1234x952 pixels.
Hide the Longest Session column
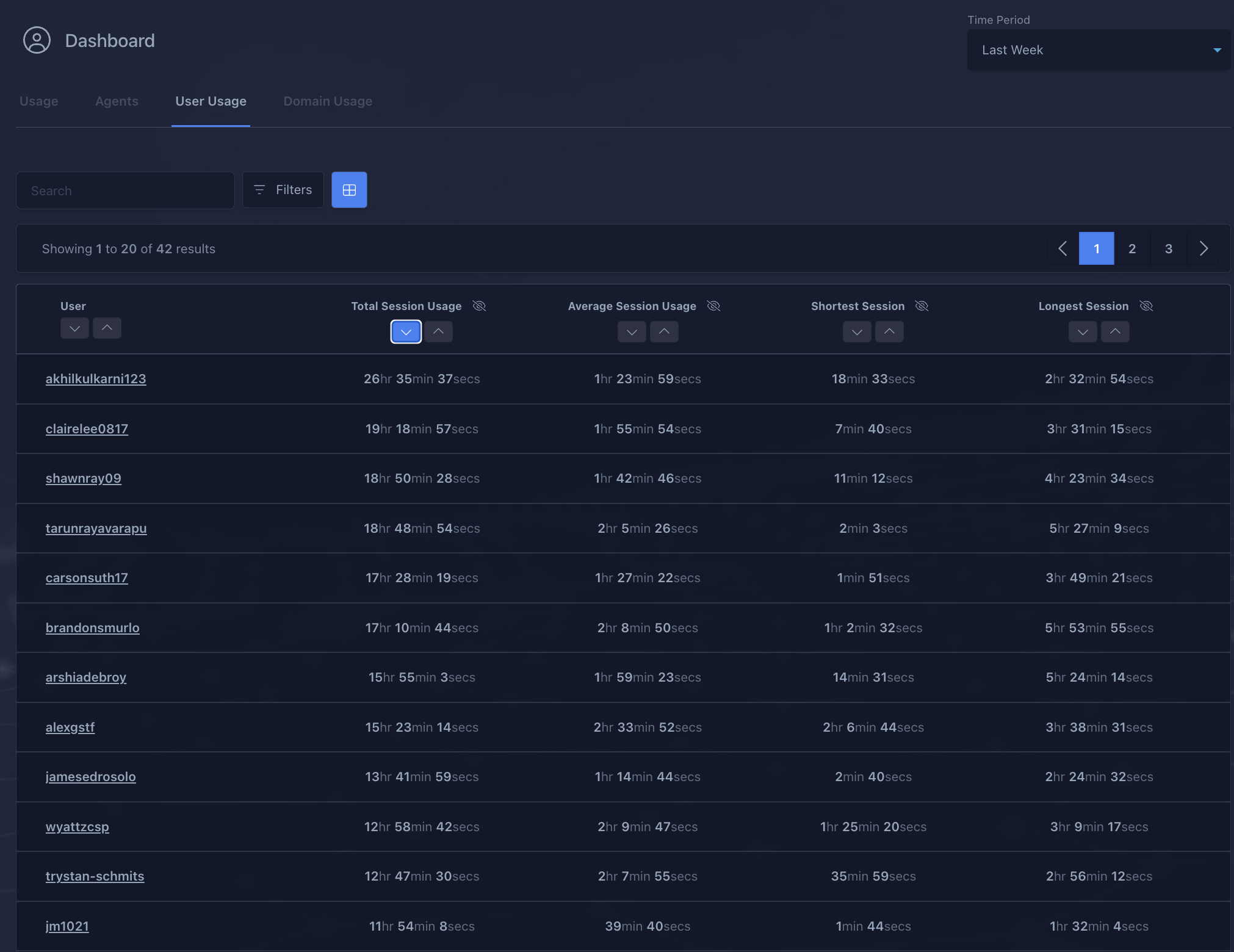click(x=1146, y=306)
